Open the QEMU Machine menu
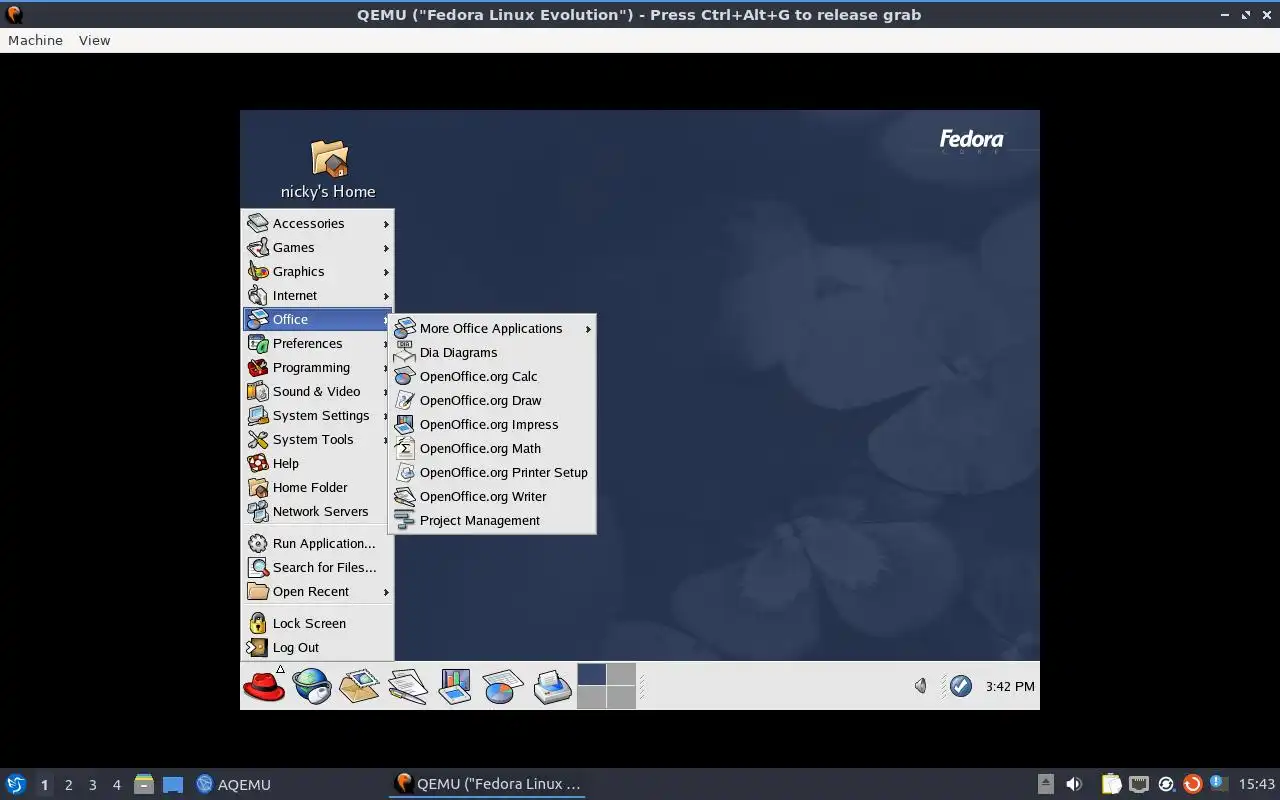The height and width of the screenshot is (800, 1280). tap(35, 40)
